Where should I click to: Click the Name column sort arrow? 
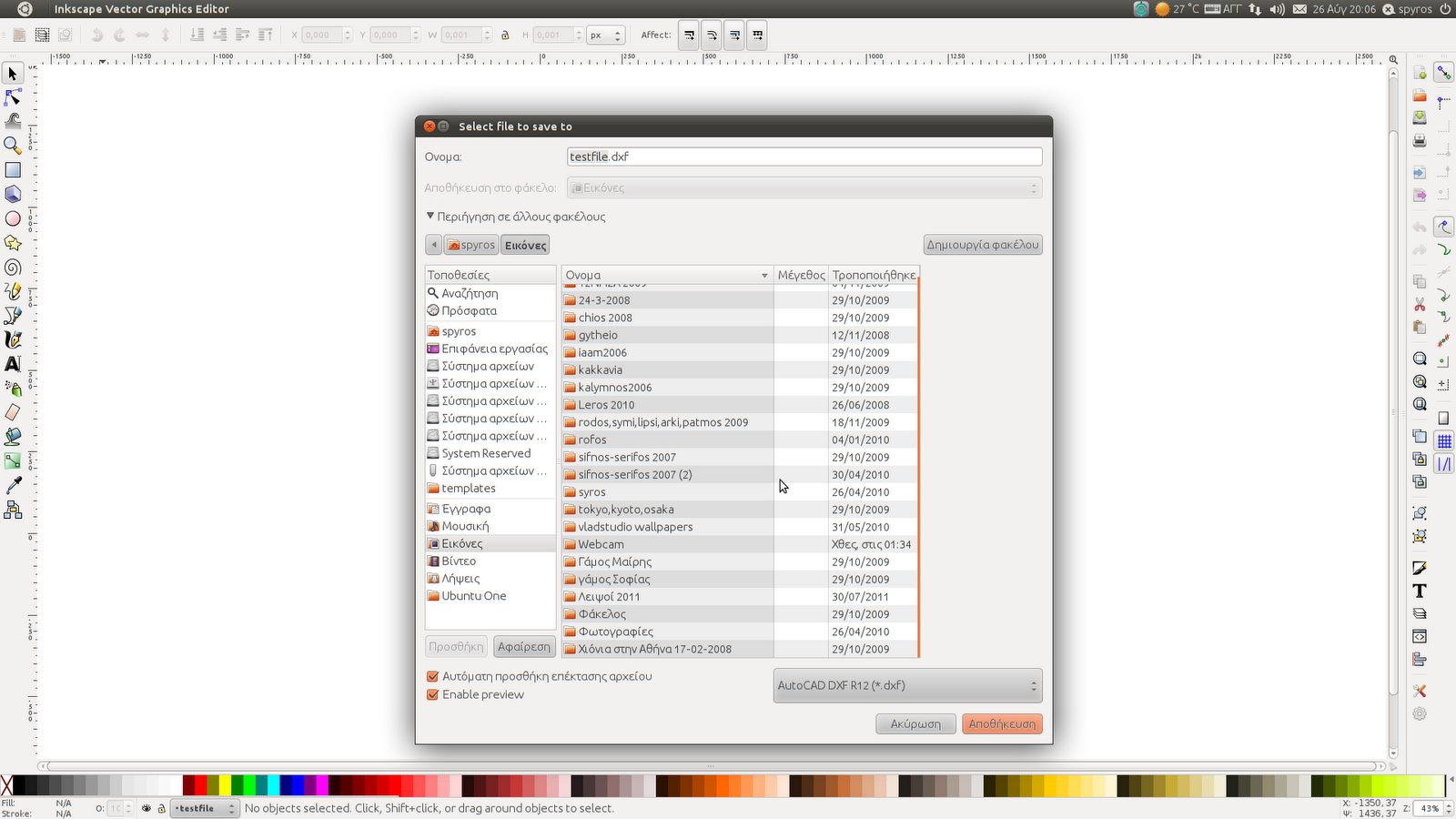(x=764, y=276)
